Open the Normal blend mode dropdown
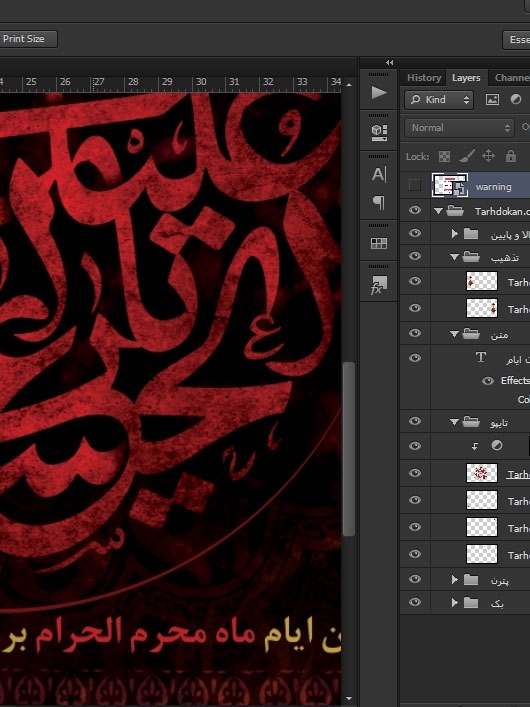Image resolution: width=530 pixels, height=707 pixels. [459, 128]
